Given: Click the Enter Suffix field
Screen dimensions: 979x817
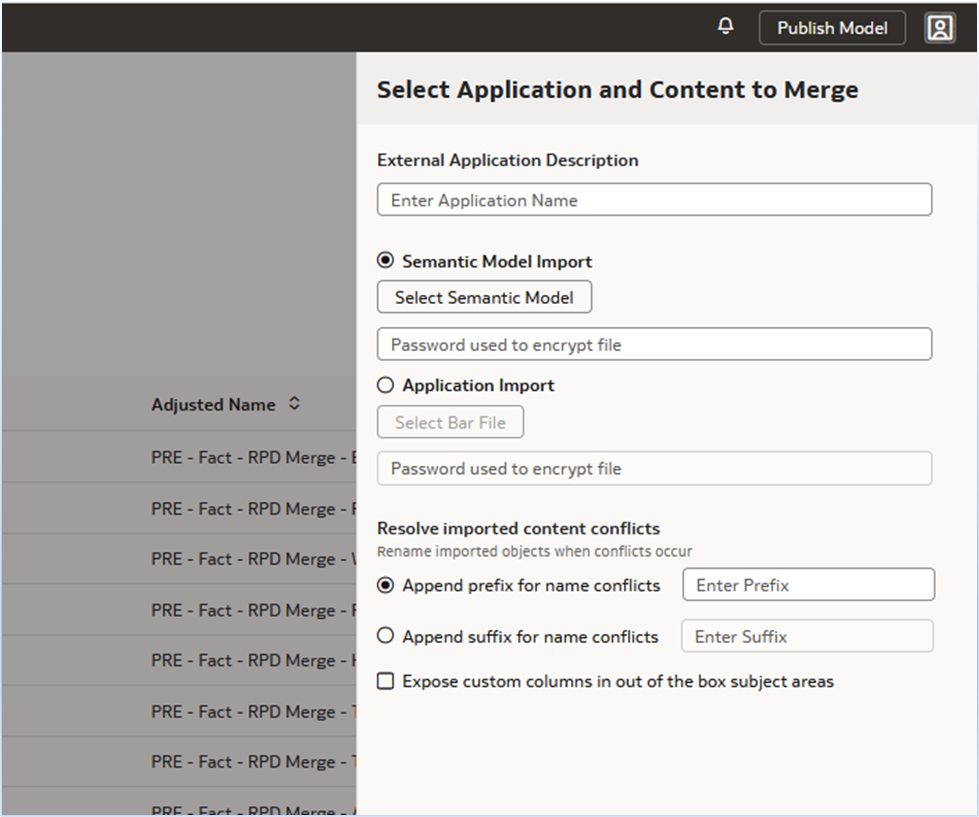Looking at the screenshot, I should coord(808,636).
